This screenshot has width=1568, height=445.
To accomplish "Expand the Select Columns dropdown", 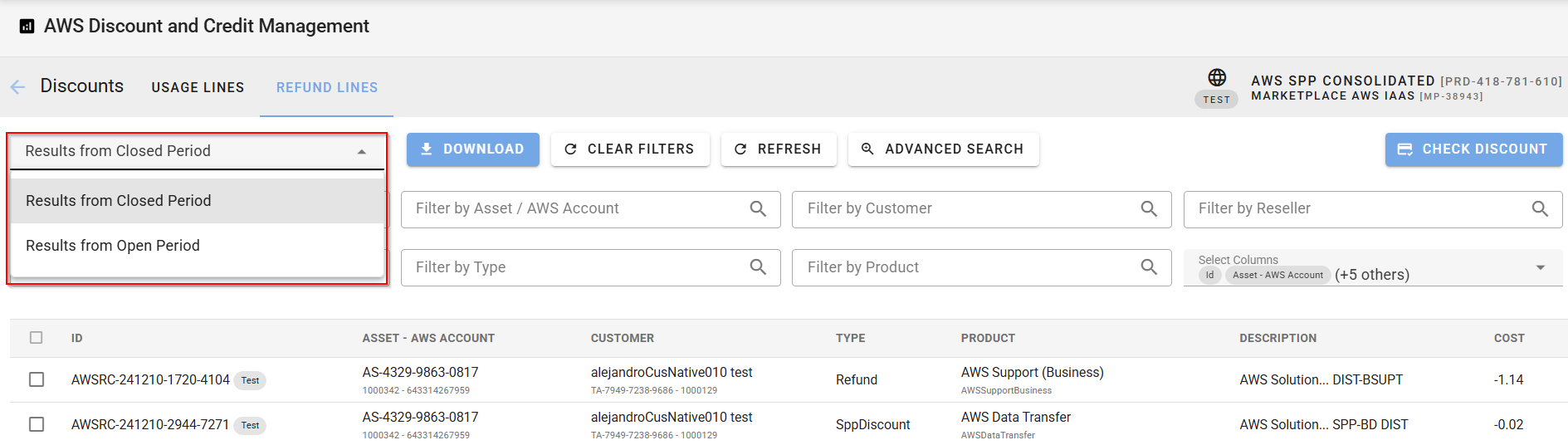I will coord(1540,268).
